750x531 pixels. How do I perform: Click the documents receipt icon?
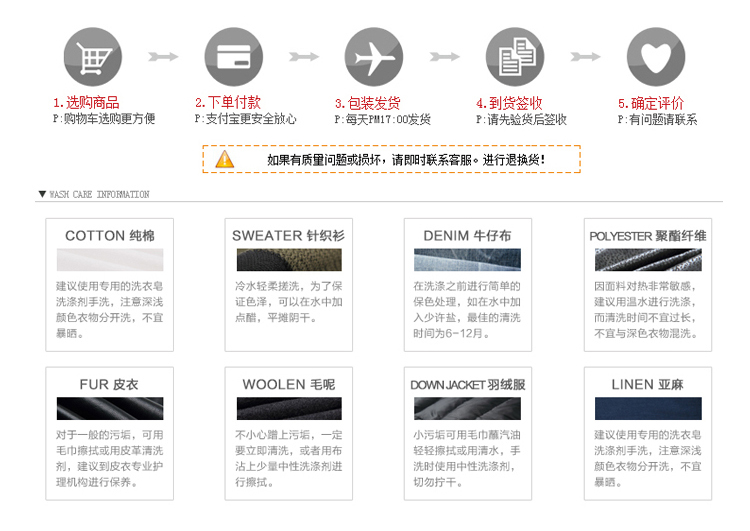[515, 57]
